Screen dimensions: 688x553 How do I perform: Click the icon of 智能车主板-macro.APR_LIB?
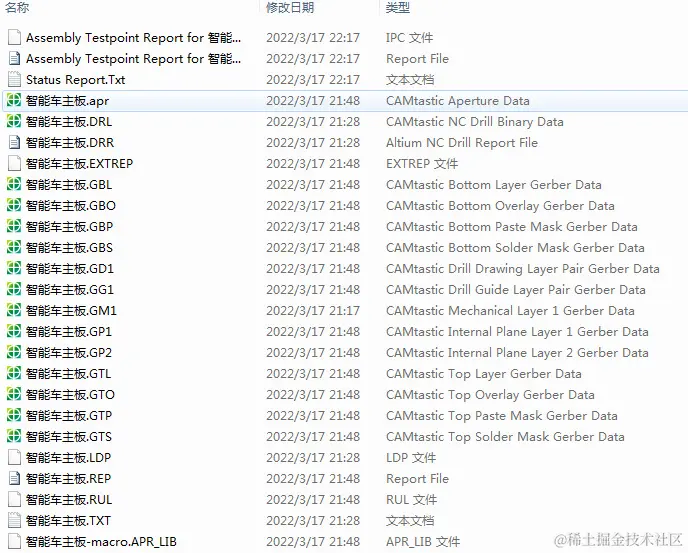pyautogui.click(x=14, y=542)
